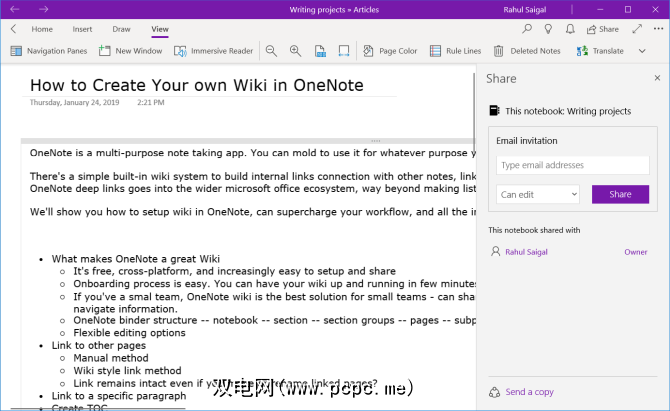Open Navigation Panes
Screen dimensions: 670x411
click(50, 50)
